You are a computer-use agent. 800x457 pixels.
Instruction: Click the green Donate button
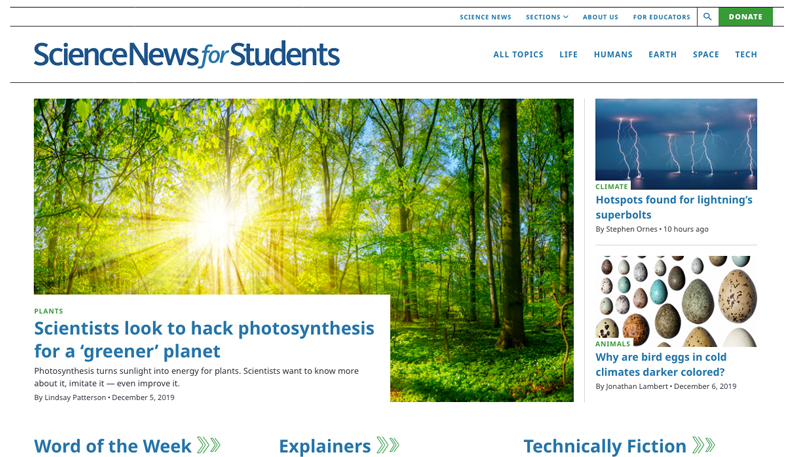[x=745, y=17]
